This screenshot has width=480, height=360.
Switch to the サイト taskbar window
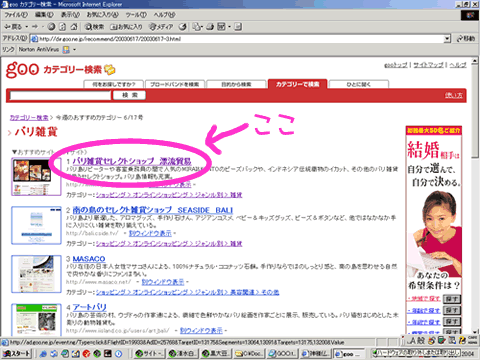(x=150, y=354)
